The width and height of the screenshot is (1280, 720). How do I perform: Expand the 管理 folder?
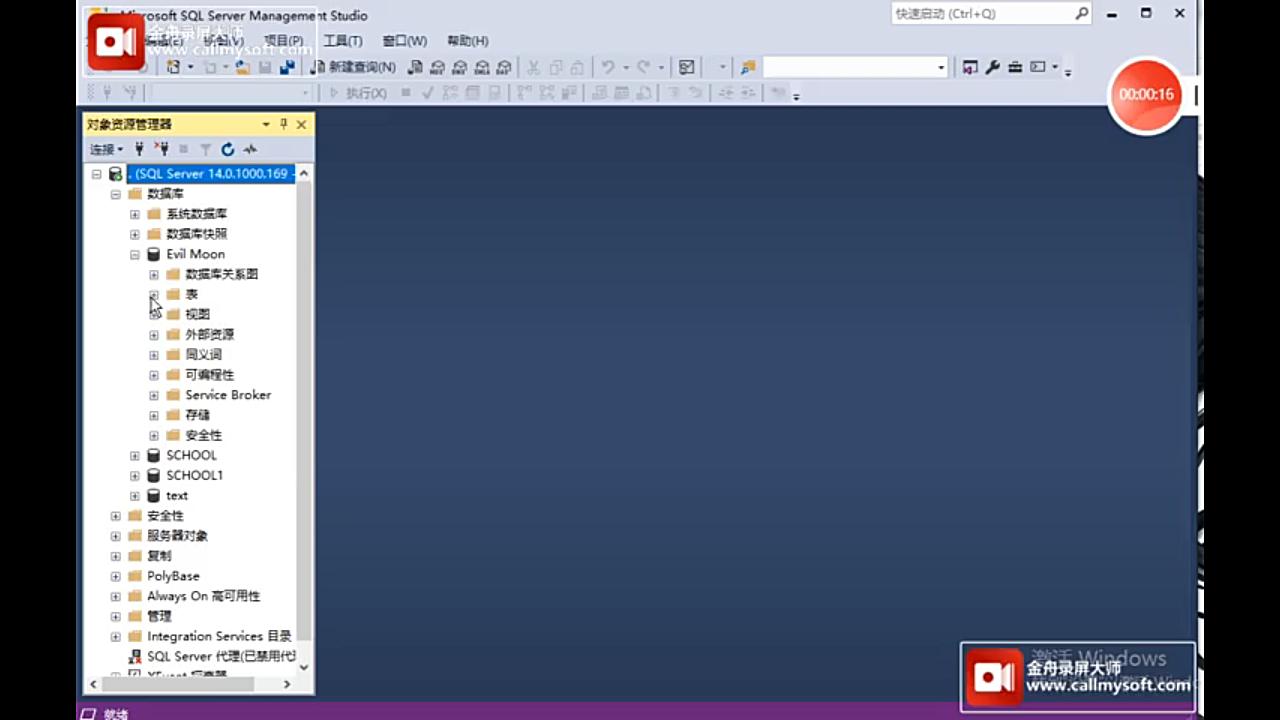click(x=115, y=616)
